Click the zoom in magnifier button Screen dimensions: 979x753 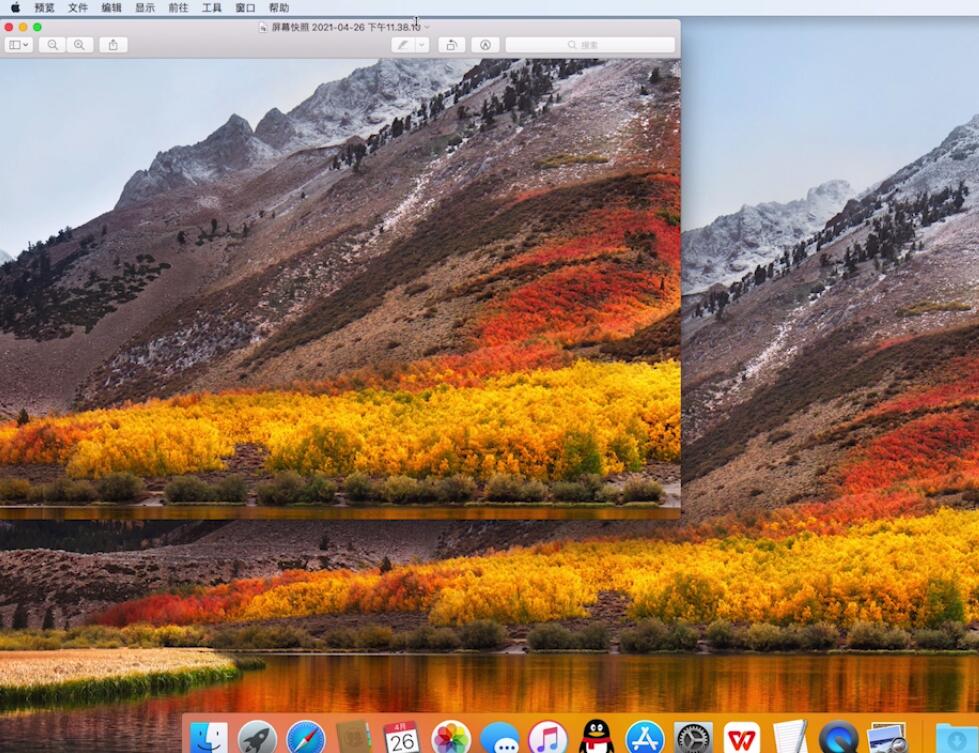79,45
